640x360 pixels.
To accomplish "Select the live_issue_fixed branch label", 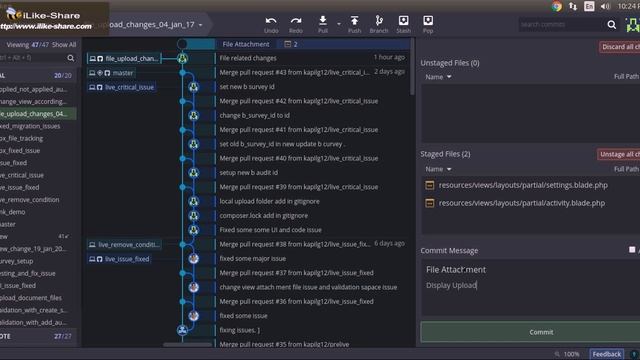I will 119,259.
